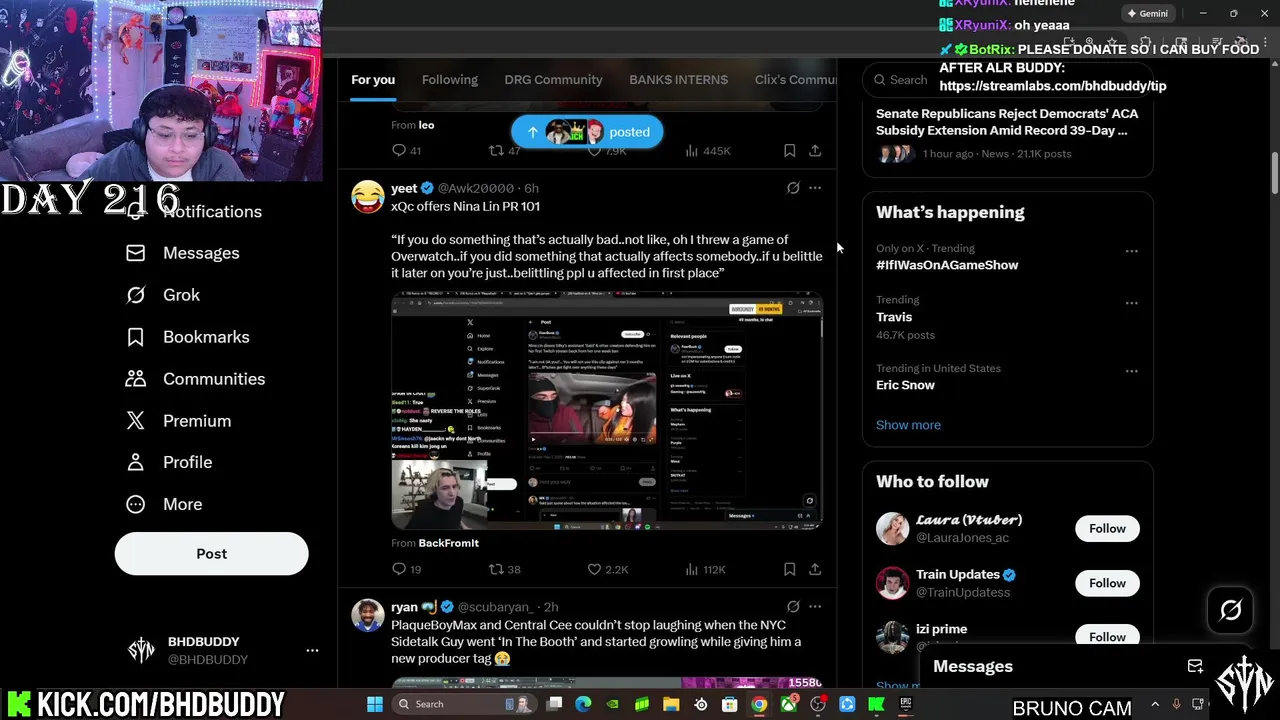Screen dimensions: 1280x720
Task: Open Grok explain icon on ryan's post
Action: (793, 606)
